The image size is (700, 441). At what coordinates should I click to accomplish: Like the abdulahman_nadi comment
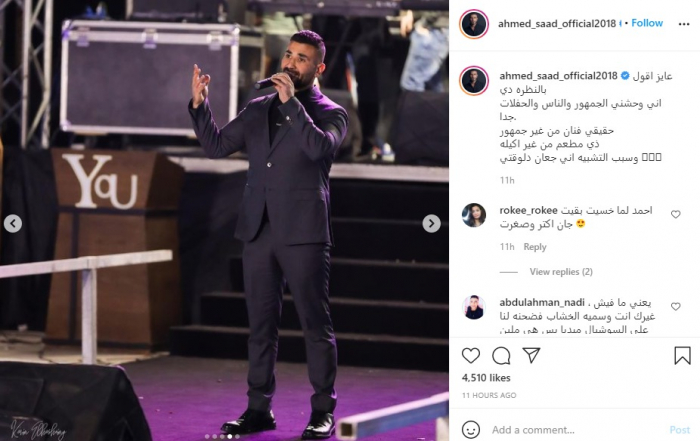(x=675, y=306)
